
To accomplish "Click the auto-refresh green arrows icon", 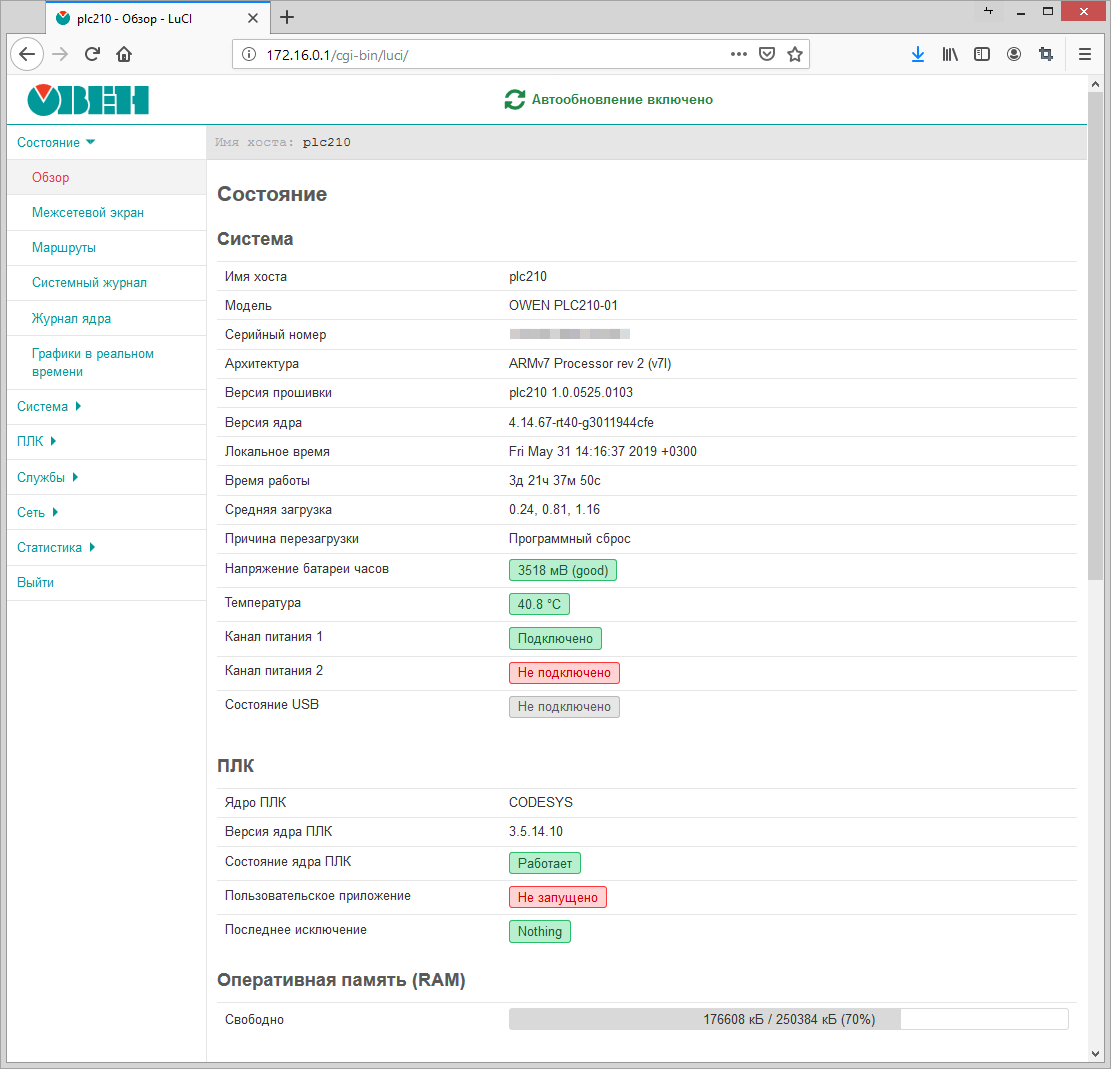I will click(x=514, y=99).
